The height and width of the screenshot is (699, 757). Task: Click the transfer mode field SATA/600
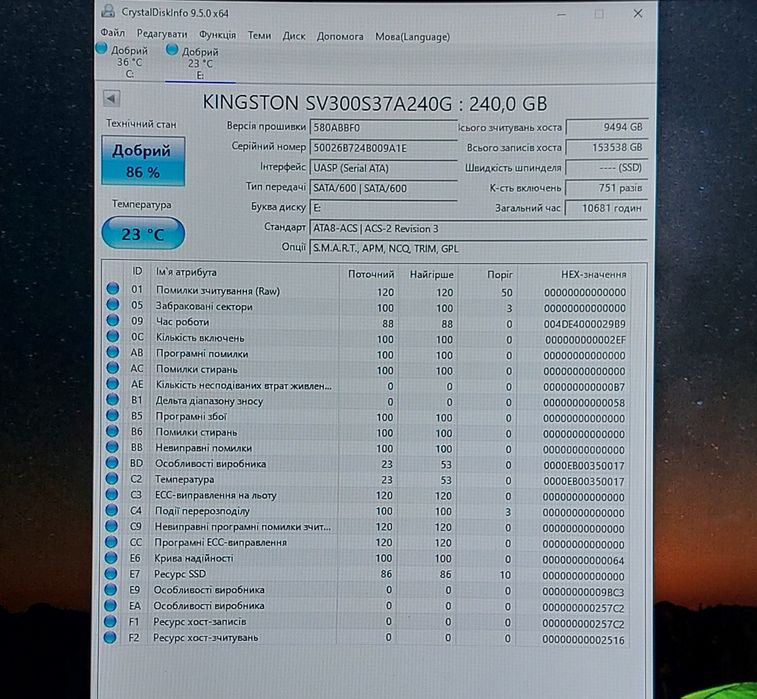[383, 188]
